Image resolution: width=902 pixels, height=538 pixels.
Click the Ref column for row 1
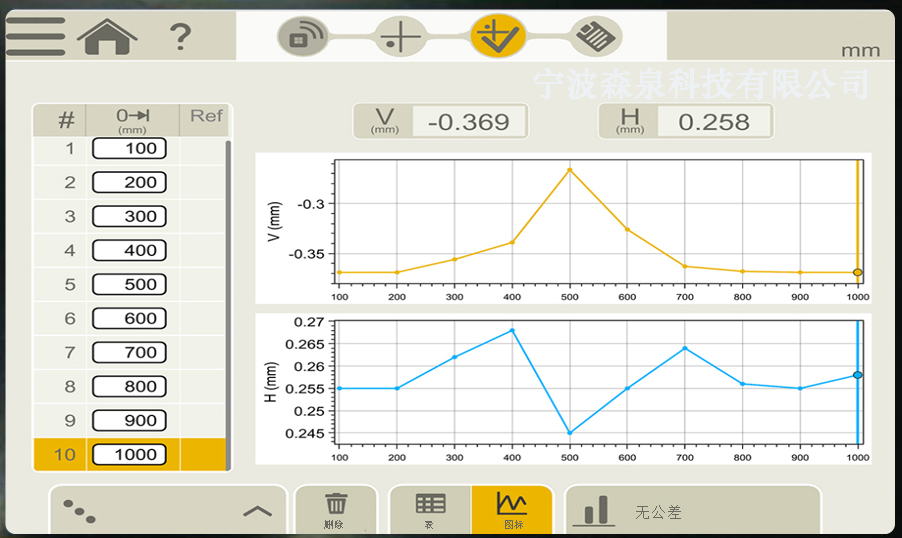pyautogui.click(x=203, y=149)
